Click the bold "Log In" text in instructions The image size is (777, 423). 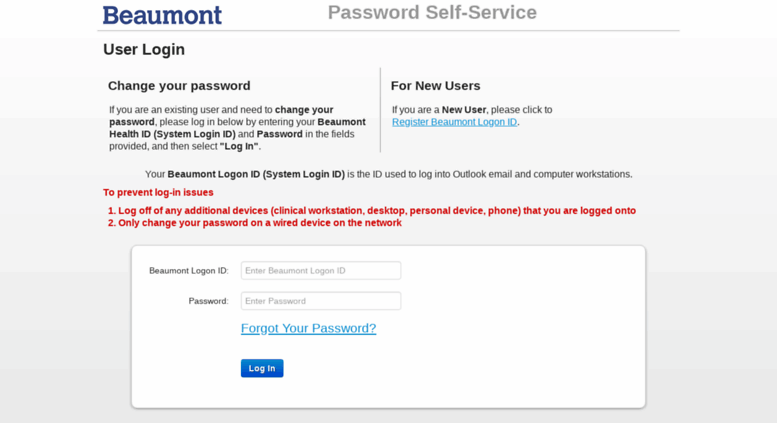tap(239, 146)
